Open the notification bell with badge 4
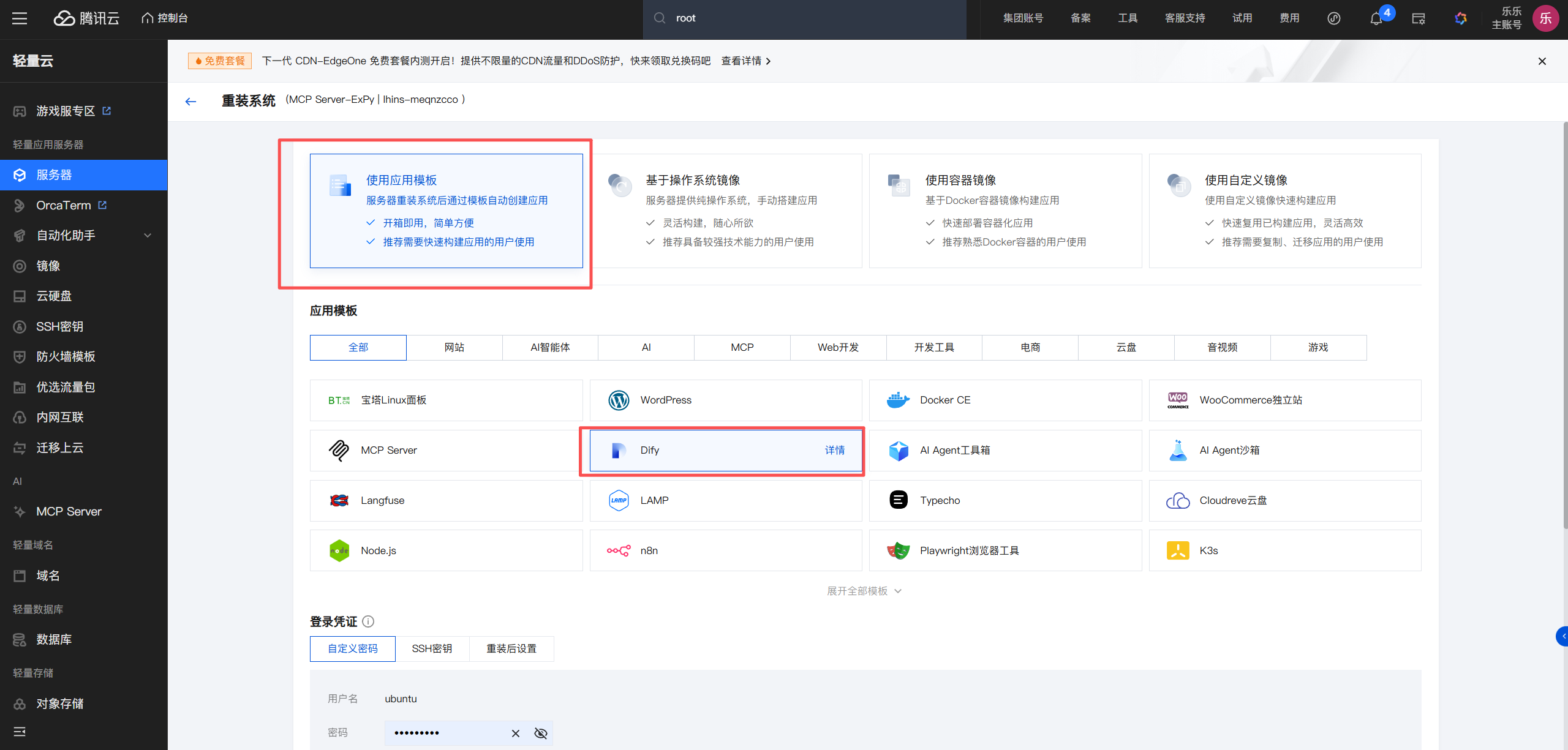1568x750 pixels. click(1376, 18)
